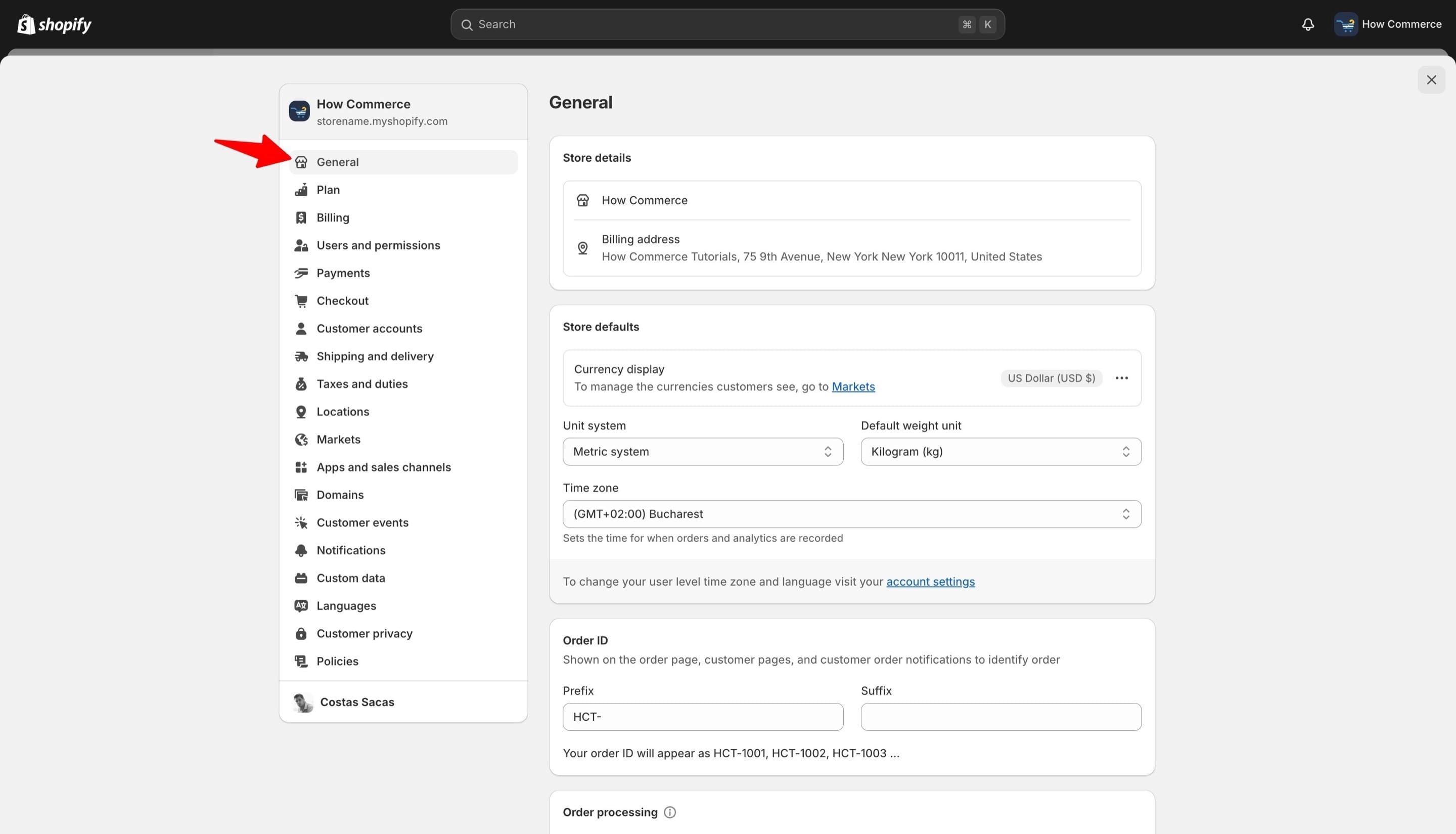1456x834 pixels.
Task: Click the Markets globe icon
Action: [x=301, y=440]
